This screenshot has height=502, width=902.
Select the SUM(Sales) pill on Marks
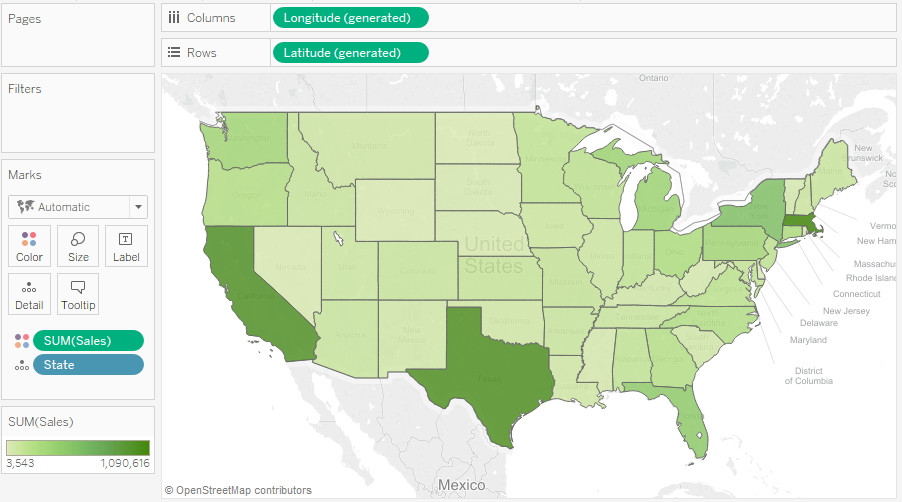click(x=88, y=340)
